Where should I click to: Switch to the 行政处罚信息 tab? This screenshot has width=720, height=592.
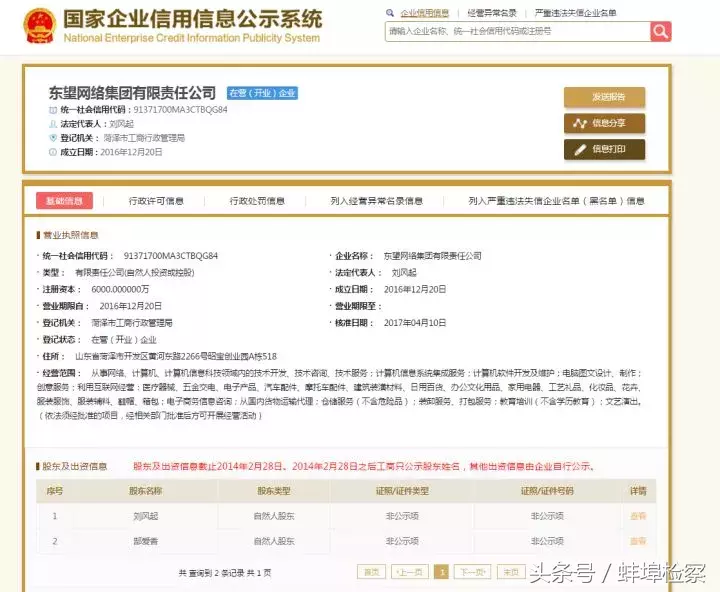[x=257, y=201]
